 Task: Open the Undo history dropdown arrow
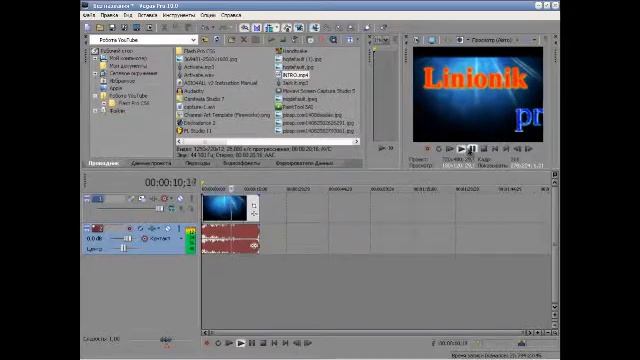click(x=213, y=28)
